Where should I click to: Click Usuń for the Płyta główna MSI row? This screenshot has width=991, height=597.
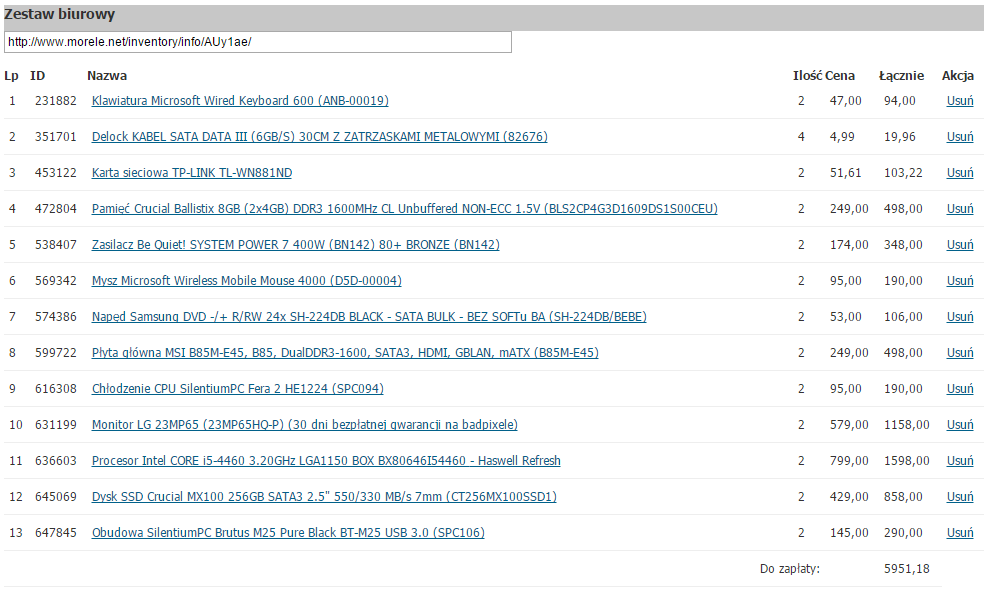coord(959,353)
